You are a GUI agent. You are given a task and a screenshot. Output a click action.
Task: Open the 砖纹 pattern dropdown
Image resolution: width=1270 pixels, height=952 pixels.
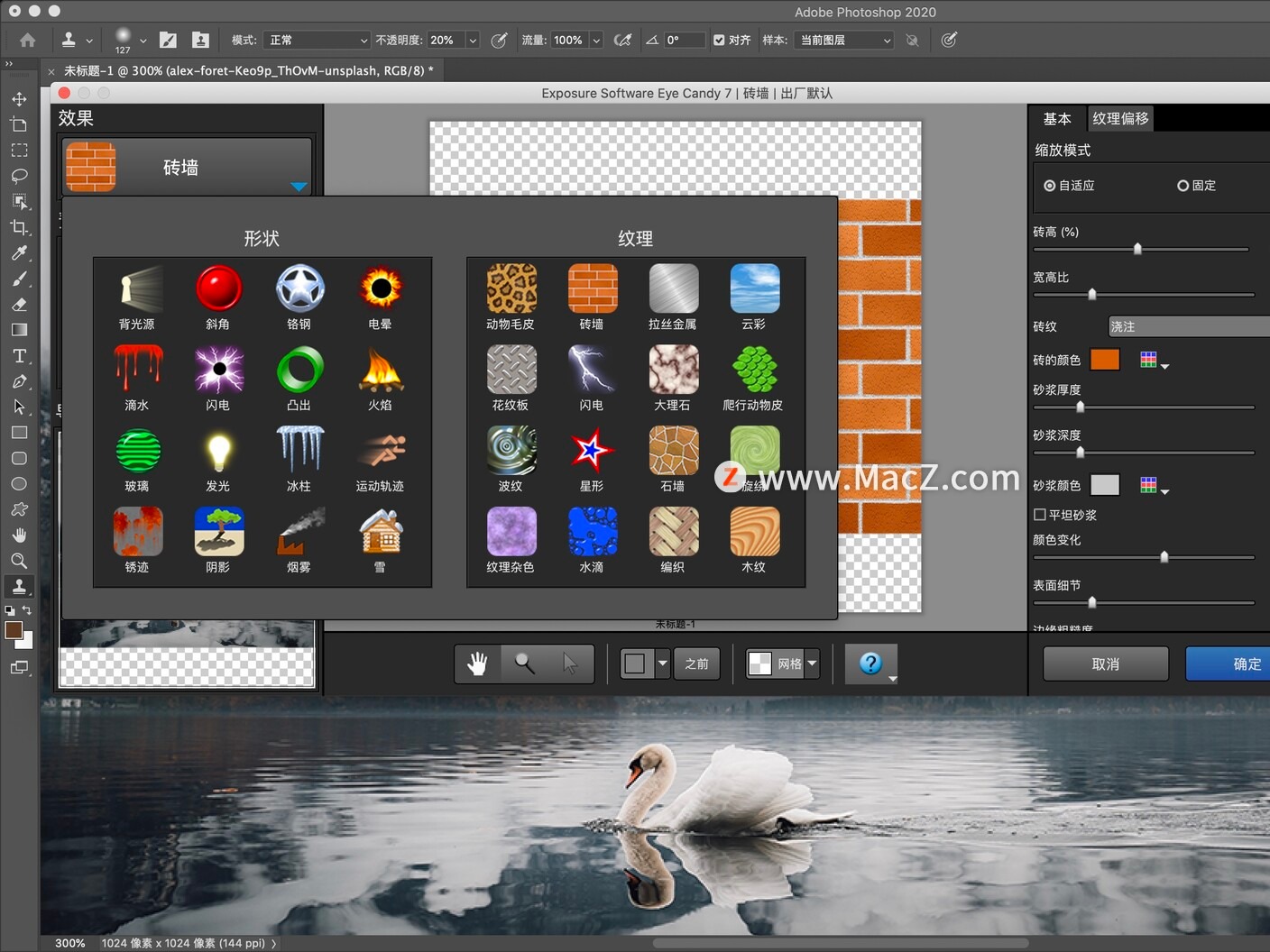click(x=1186, y=326)
